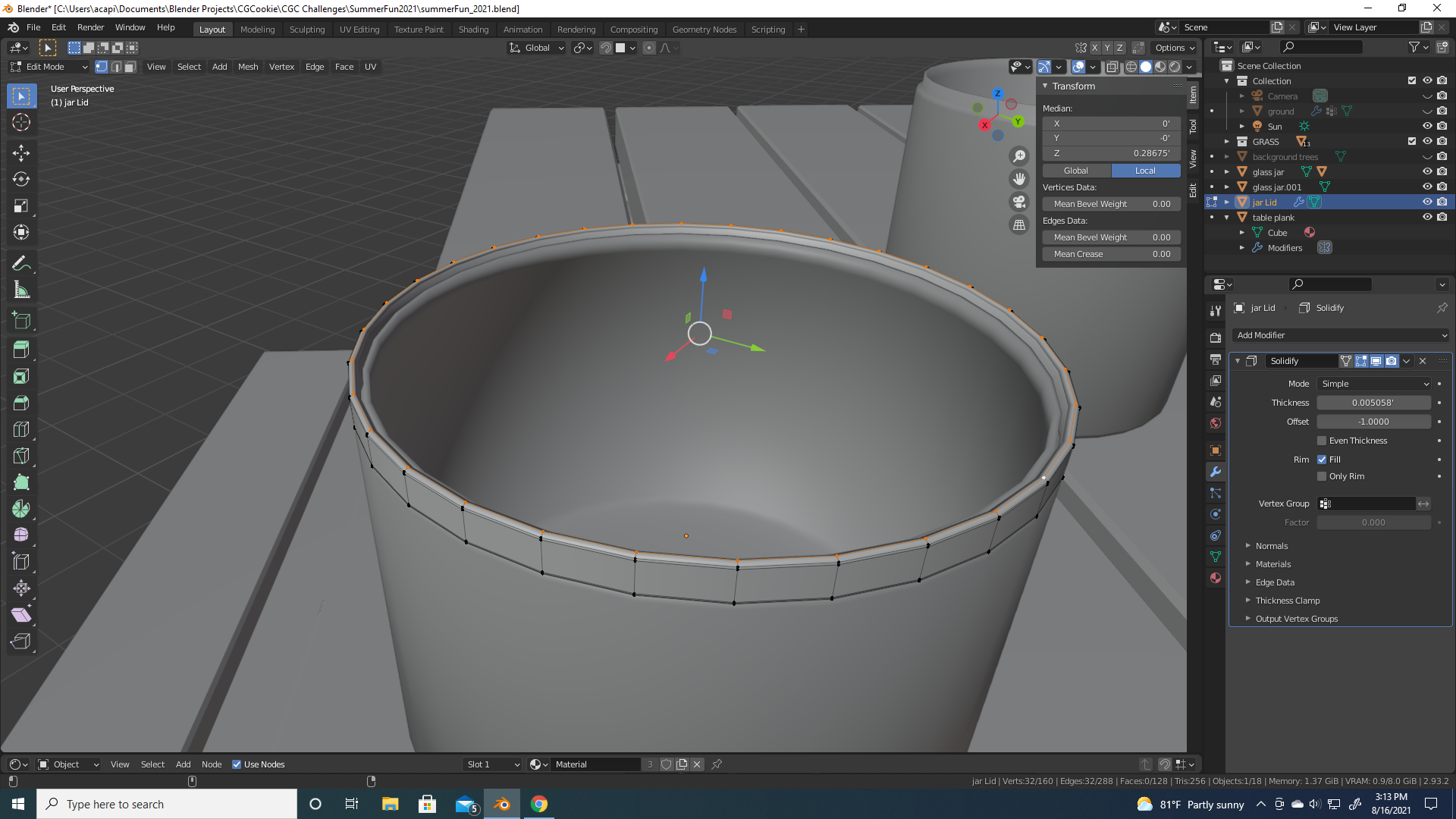
Task: Expand the Normals section
Action: click(1271, 546)
